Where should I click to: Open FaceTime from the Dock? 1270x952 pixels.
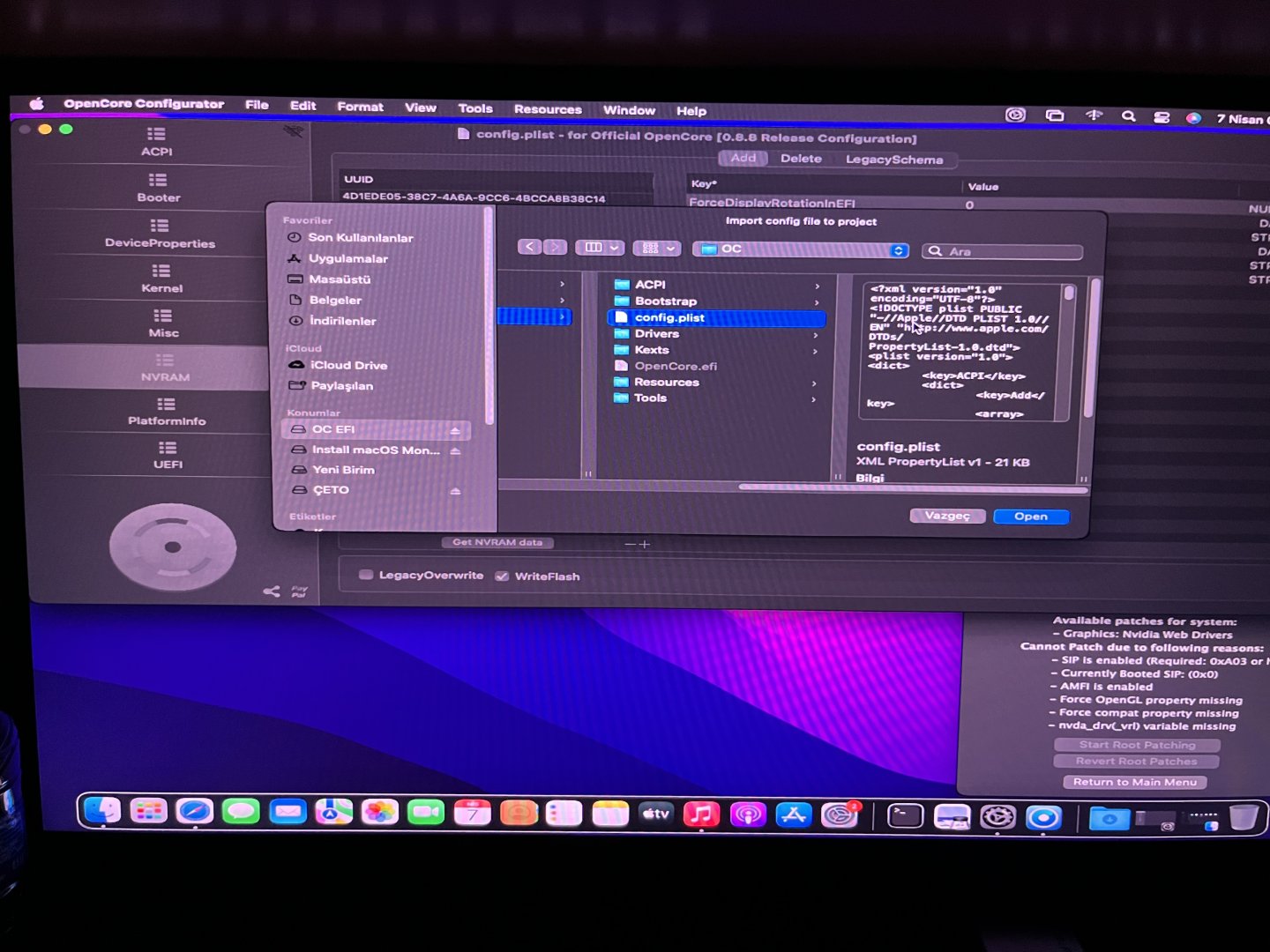coord(426,812)
